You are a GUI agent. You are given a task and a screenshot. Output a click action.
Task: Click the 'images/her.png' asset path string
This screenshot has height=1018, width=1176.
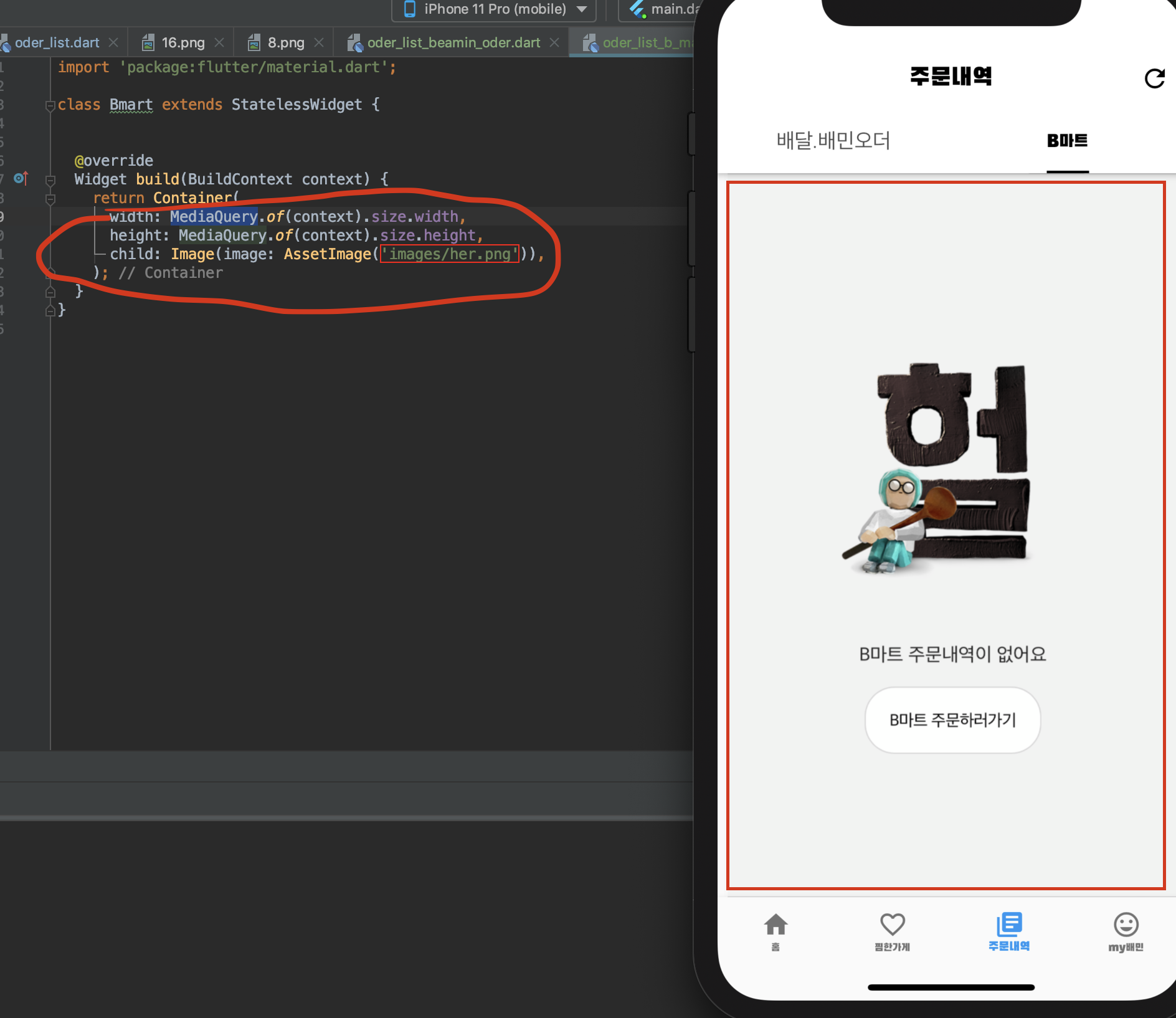pos(450,254)
